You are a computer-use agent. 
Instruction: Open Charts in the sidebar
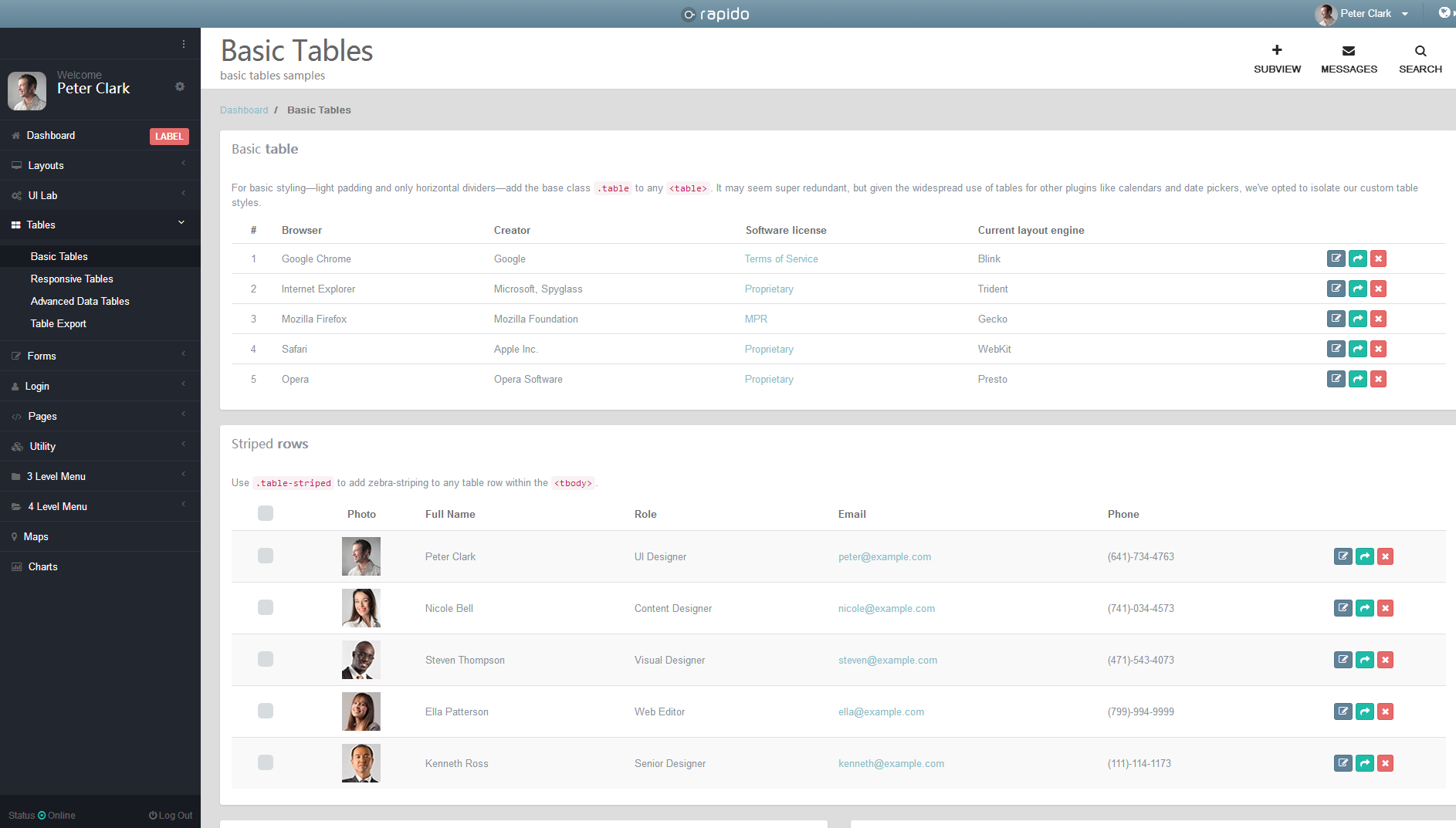(x=100, y=566)
